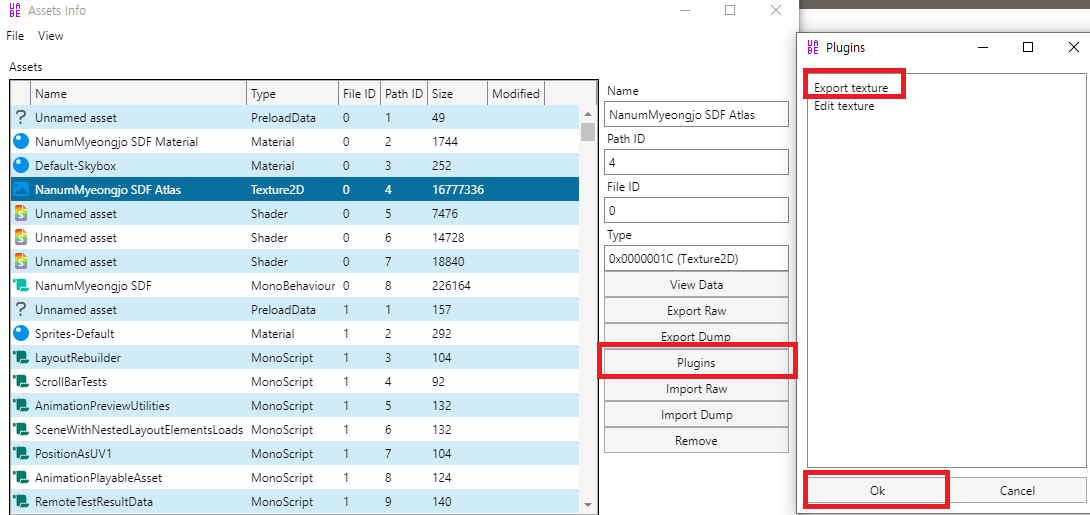Open the View menu
The image size is (1090, 515).
[x=51, y=35]
